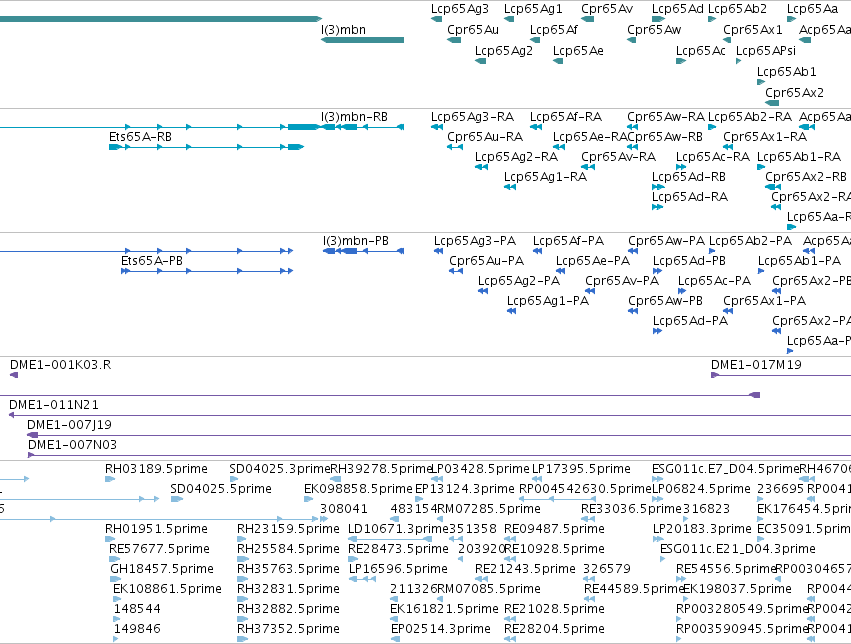The image size is (851, 644).
Task: Open BAC clone DME1-011N21
Action: [x=54, y=405]
